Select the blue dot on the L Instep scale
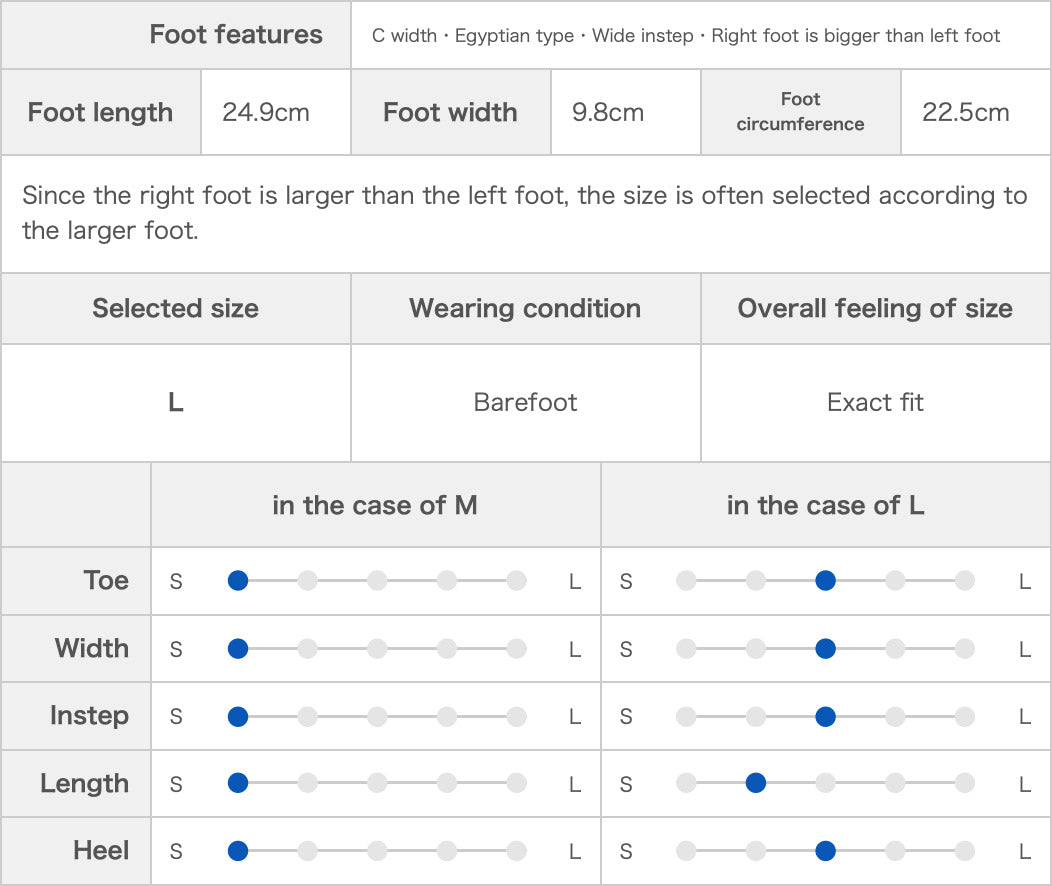1052x886 pixels. [x=825, y=716]
